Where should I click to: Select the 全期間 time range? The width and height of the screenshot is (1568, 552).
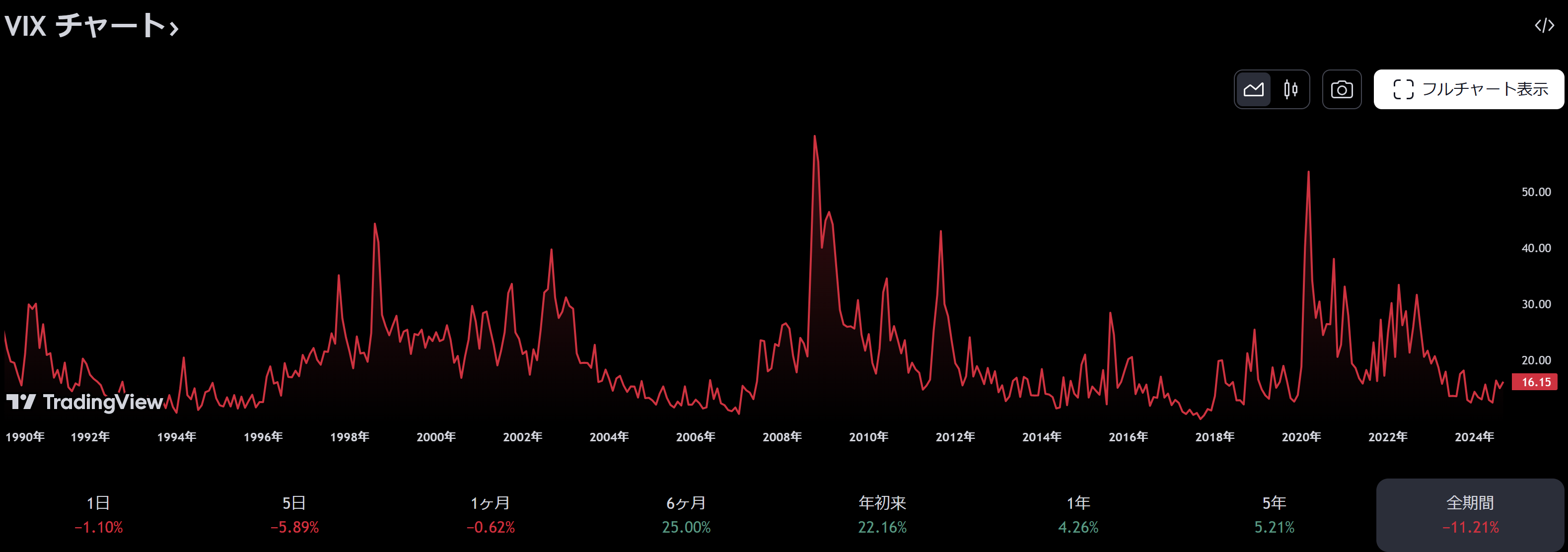tap(1470, 514)
